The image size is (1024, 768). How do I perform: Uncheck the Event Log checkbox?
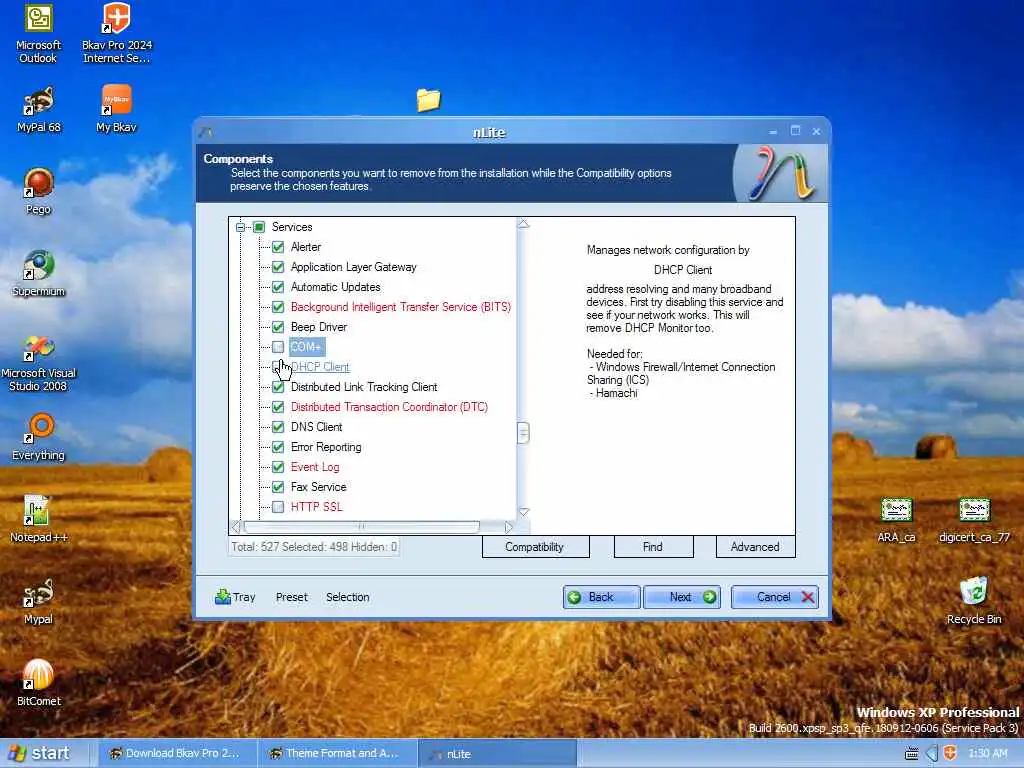pos(278,467)
